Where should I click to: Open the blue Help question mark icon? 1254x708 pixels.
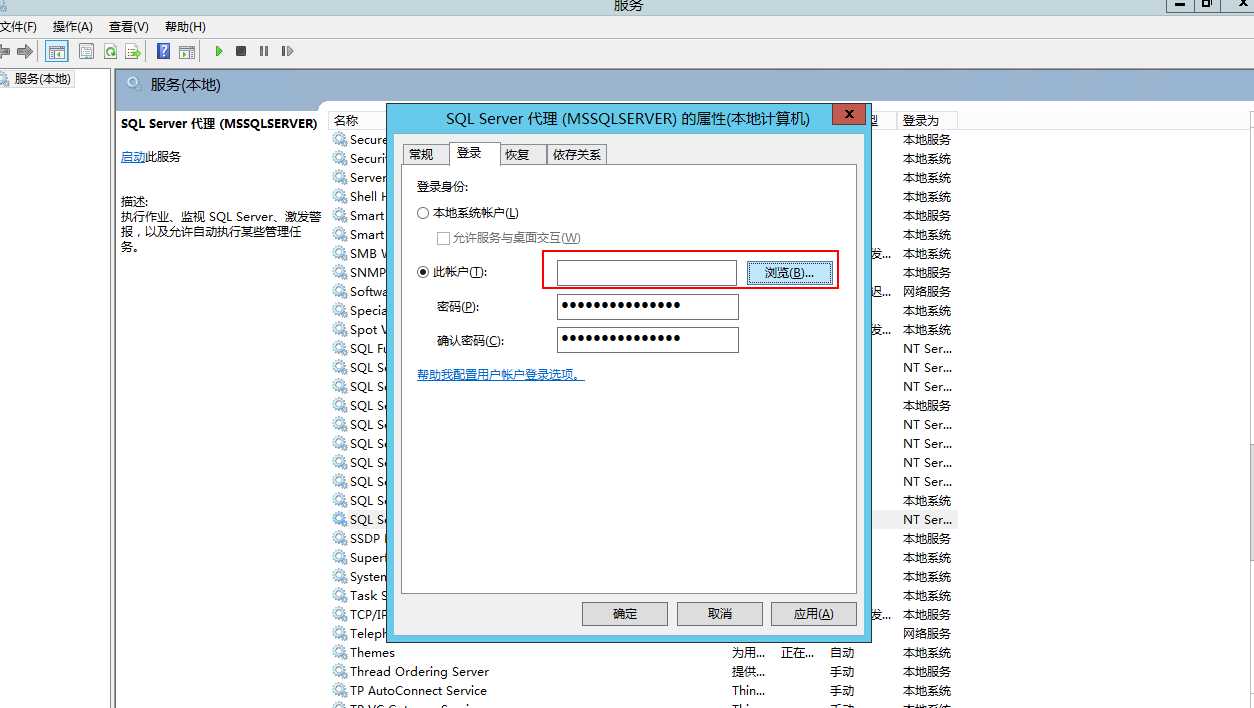163,51
